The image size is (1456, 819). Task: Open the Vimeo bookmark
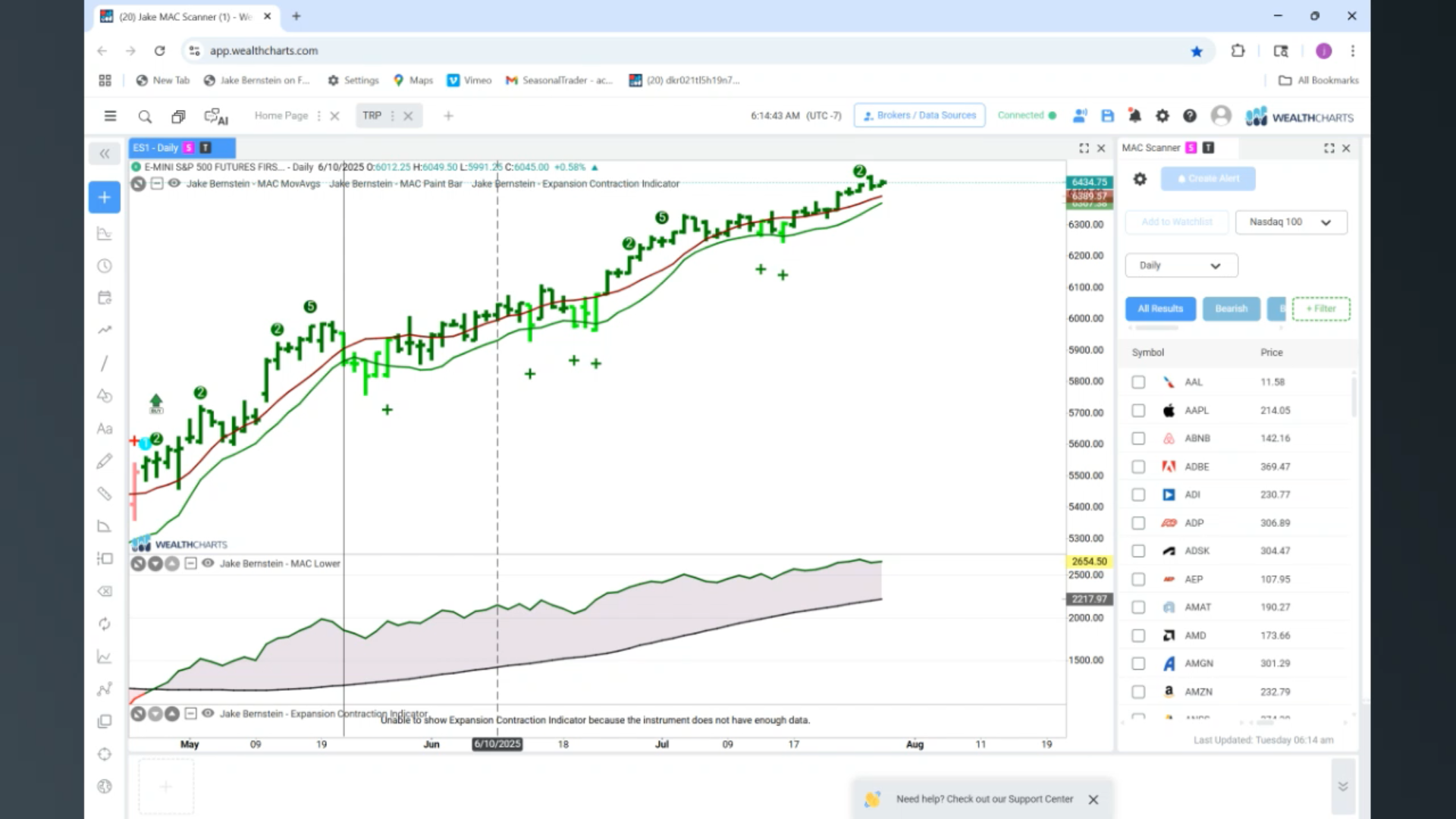click(x=469, y=80)
